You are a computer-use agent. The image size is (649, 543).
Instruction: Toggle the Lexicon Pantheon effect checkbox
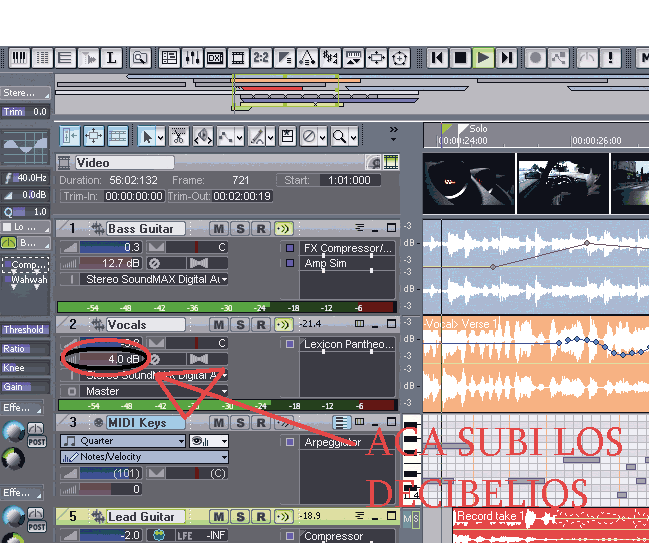290,344
